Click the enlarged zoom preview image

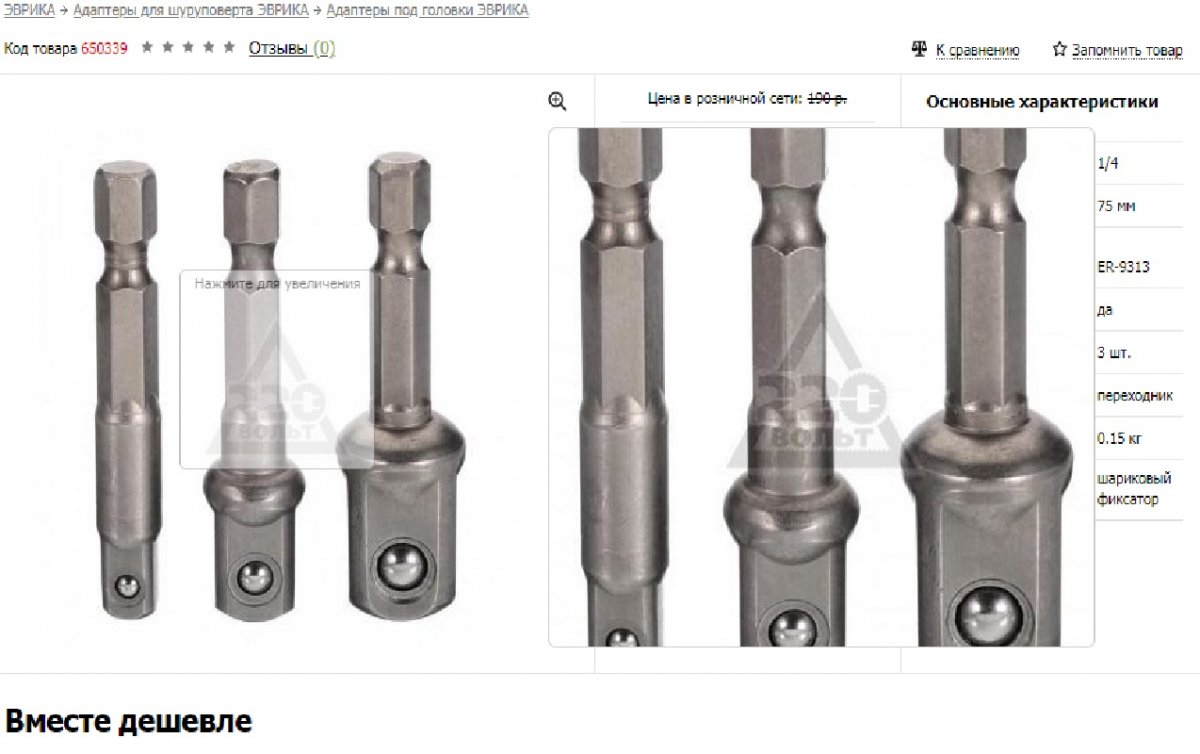[821, 387]
